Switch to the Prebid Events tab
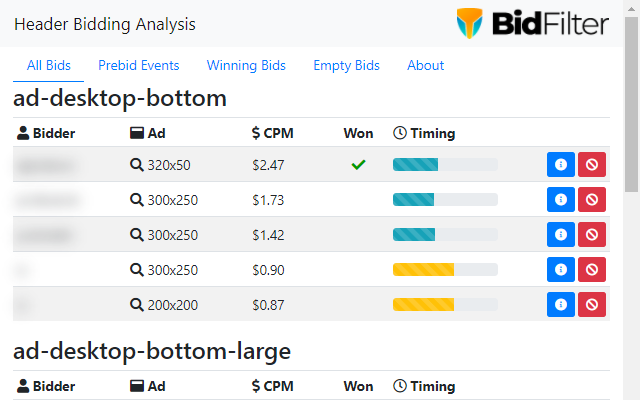Viewport: 640px width, 400px height. (139, 65)
